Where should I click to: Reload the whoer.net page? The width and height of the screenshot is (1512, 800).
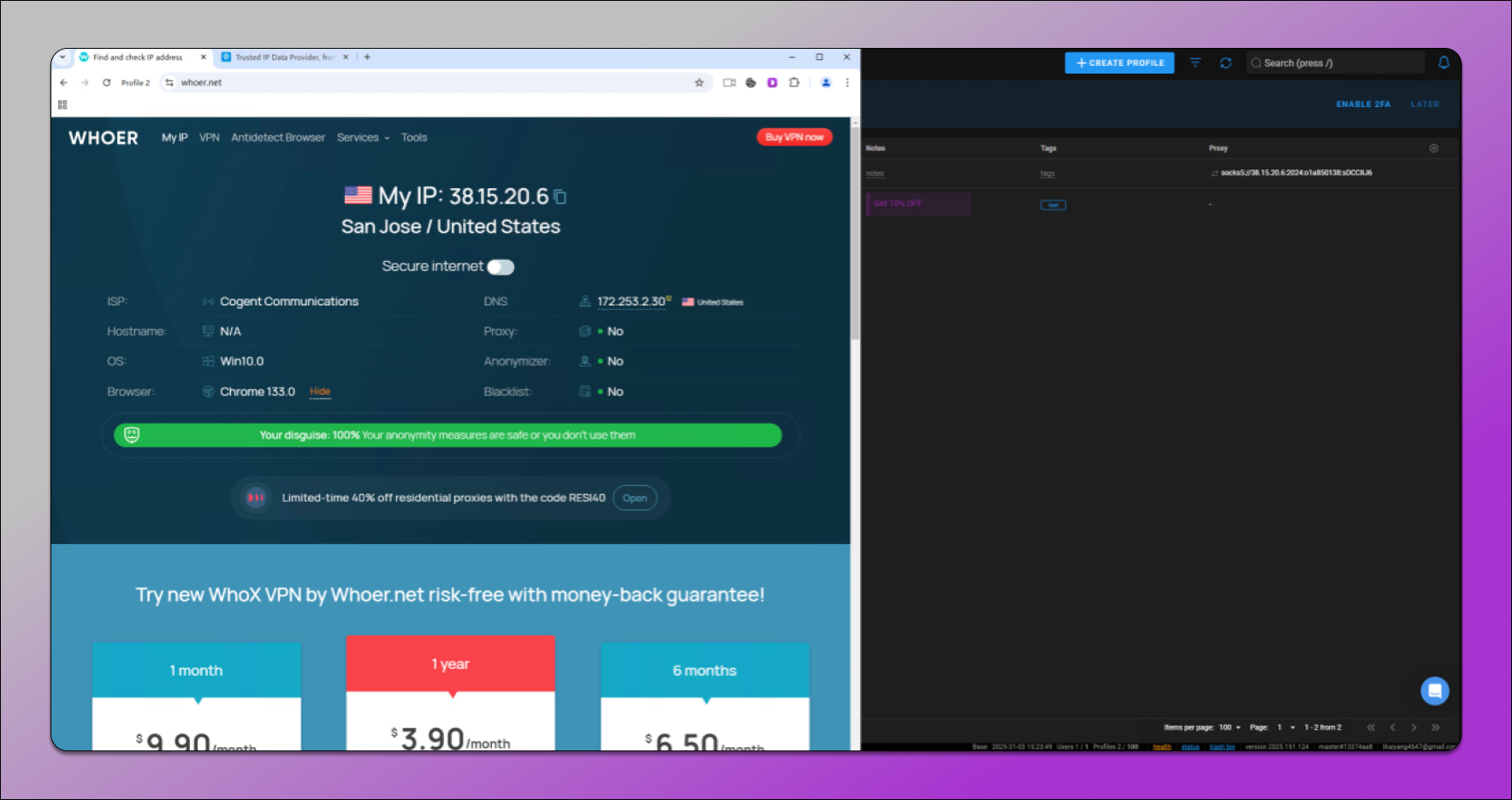coord(106,83)
